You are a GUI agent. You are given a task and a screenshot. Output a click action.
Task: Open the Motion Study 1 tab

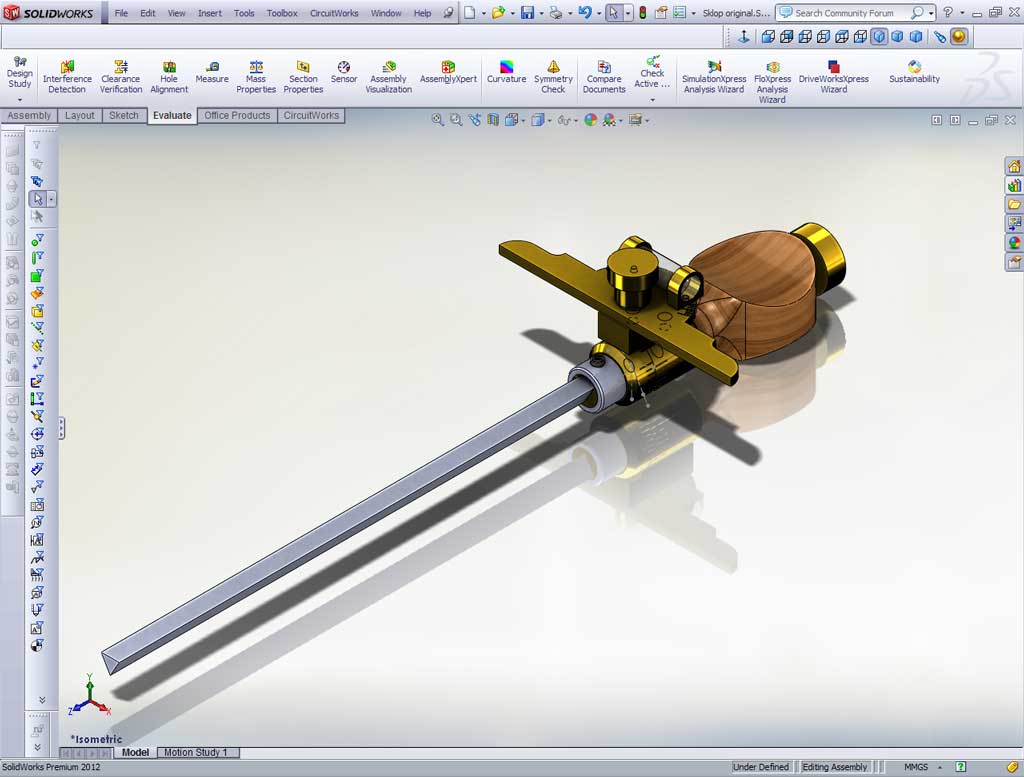click(x=199, y=752)
